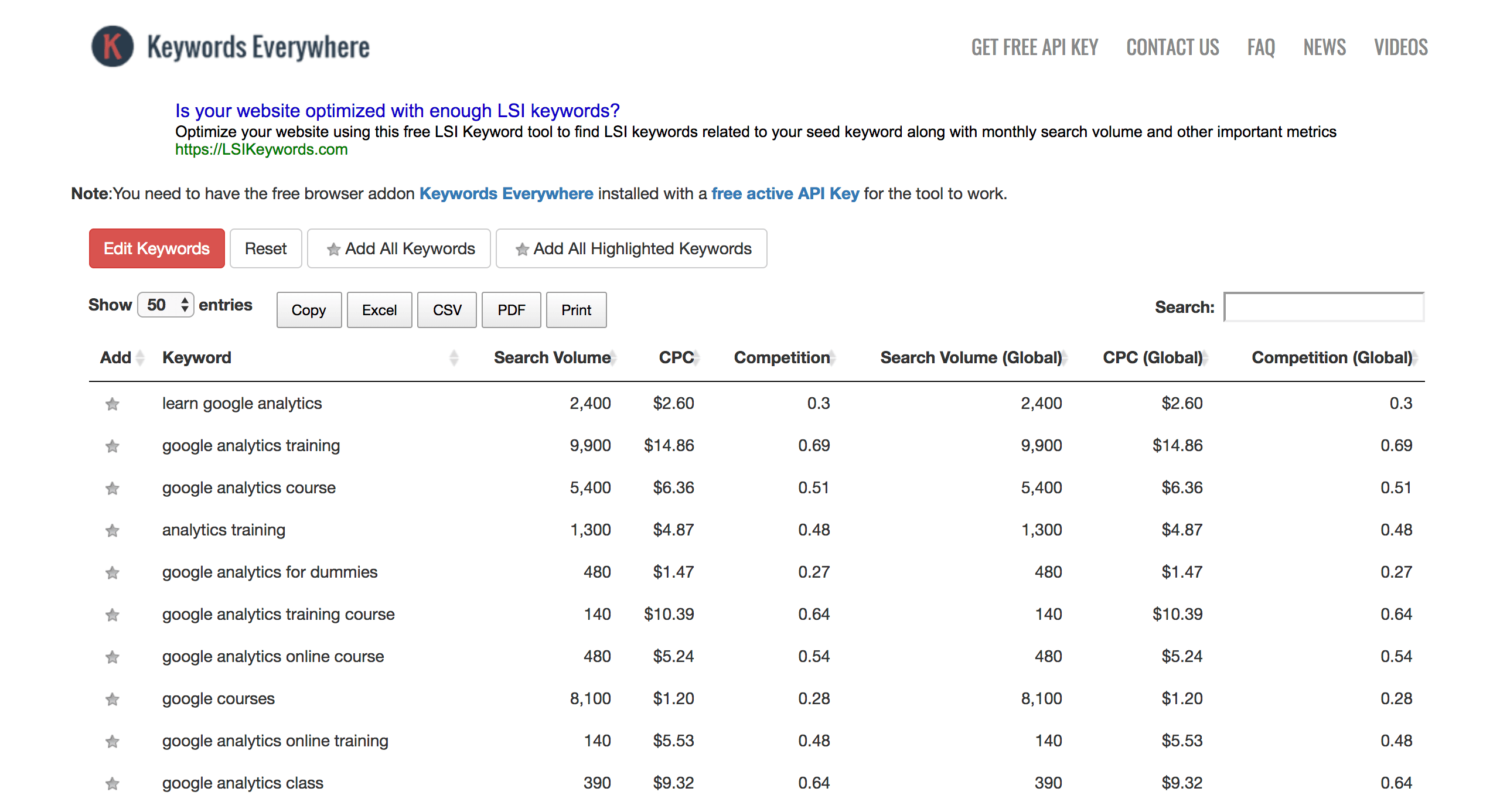Viewport: 1500px width, 812px height.
Task: Star the 'google analytics training course' keyword
Action: 112,615
